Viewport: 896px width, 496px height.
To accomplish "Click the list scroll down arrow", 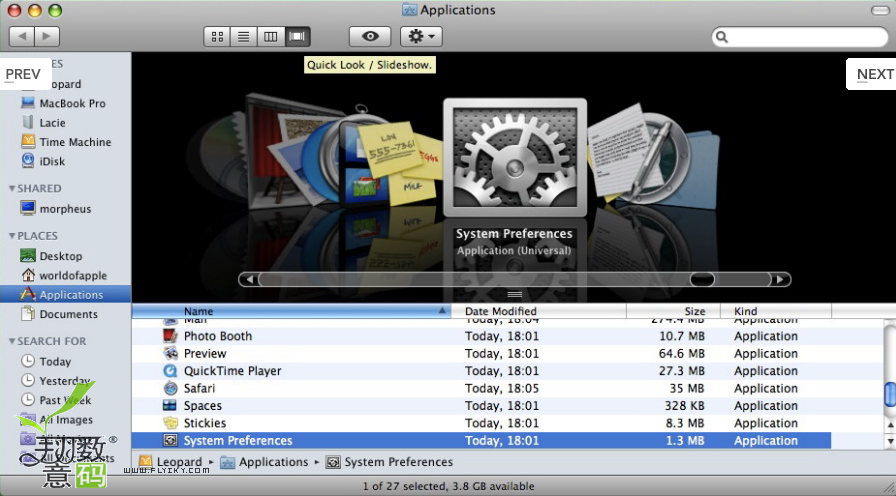I will [x=890, y=441].
